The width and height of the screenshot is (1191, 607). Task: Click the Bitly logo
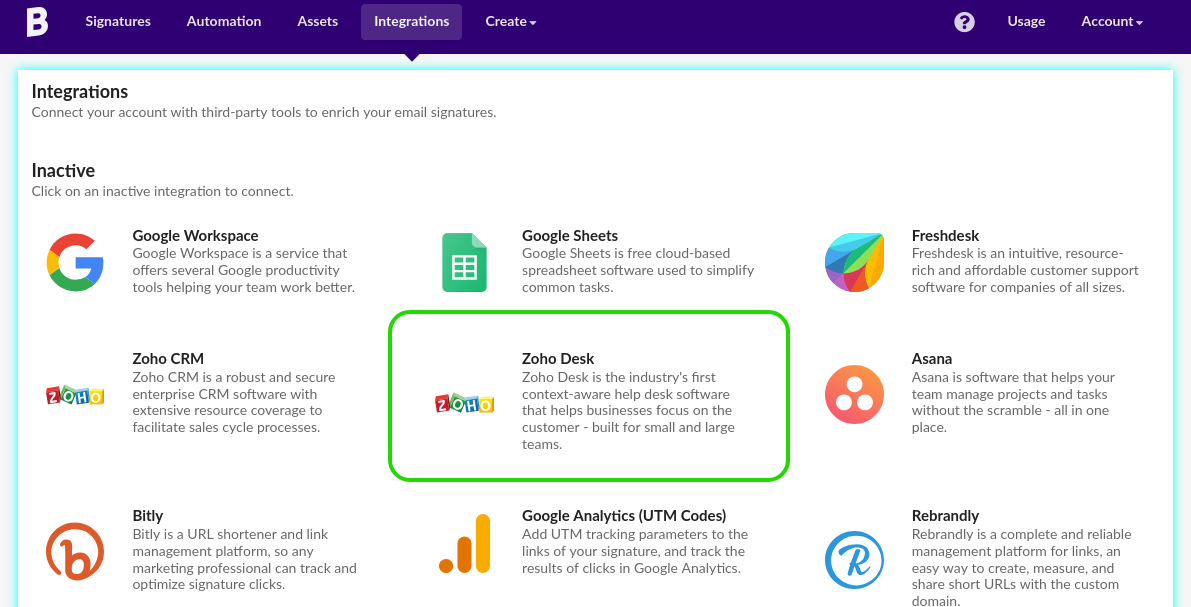point(74,552)
